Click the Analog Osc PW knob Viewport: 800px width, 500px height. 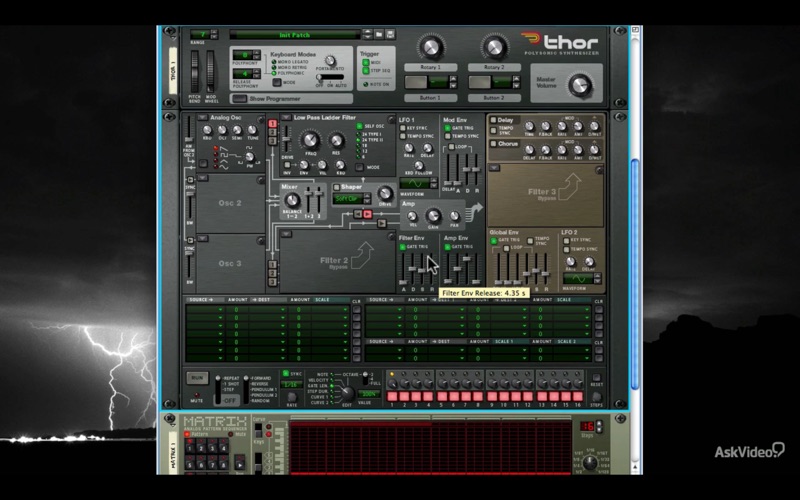[x=249, y=156]
